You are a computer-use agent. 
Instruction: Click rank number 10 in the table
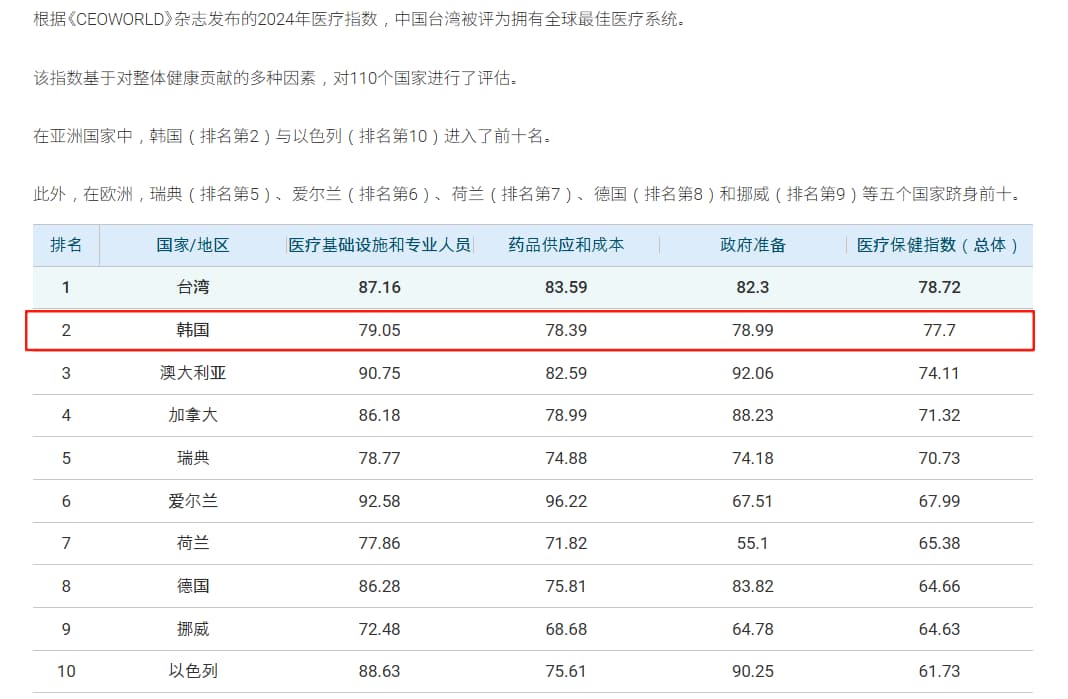click(66, 672)
